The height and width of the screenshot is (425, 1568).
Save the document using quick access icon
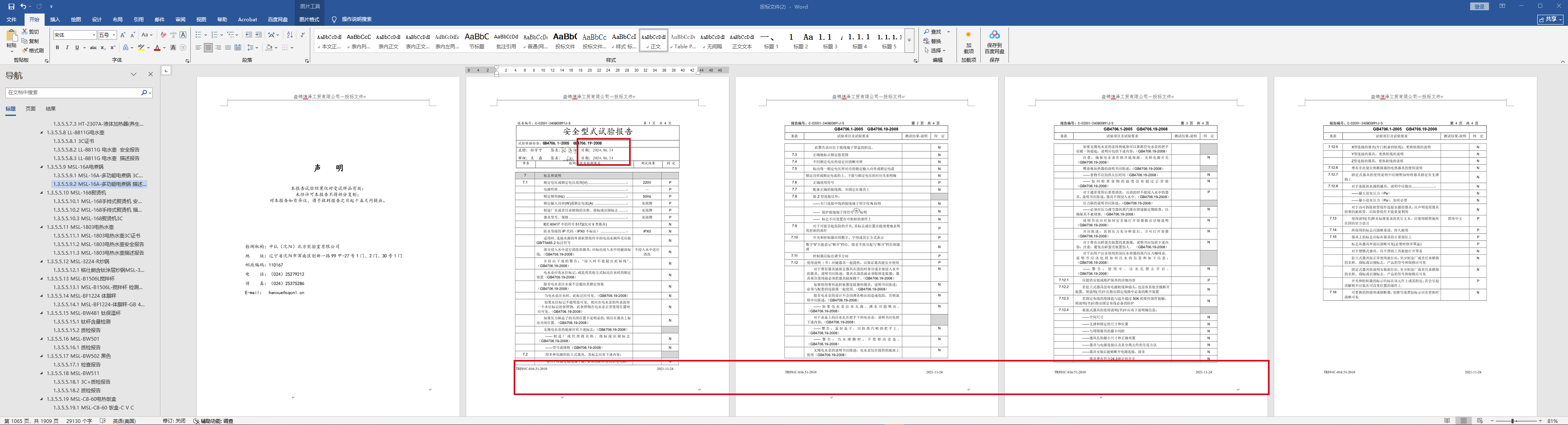[11, 6]
